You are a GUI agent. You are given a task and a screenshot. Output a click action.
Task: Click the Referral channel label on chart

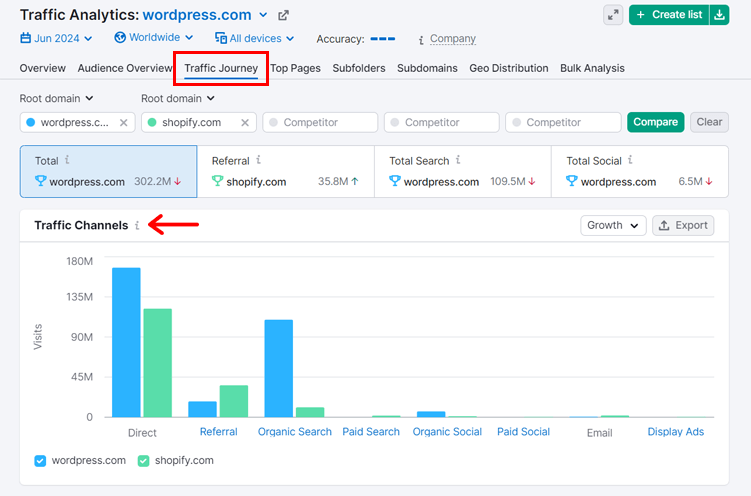(218, 432)
